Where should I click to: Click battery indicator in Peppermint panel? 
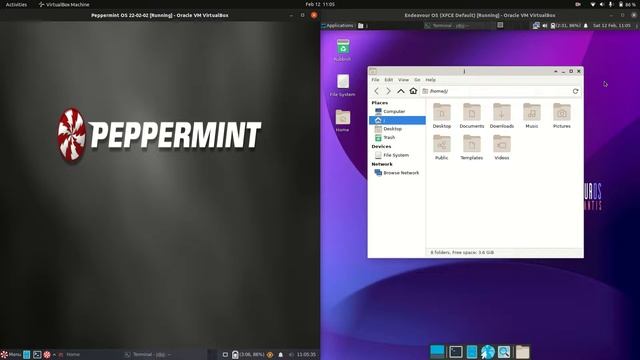tap(248, 354)
